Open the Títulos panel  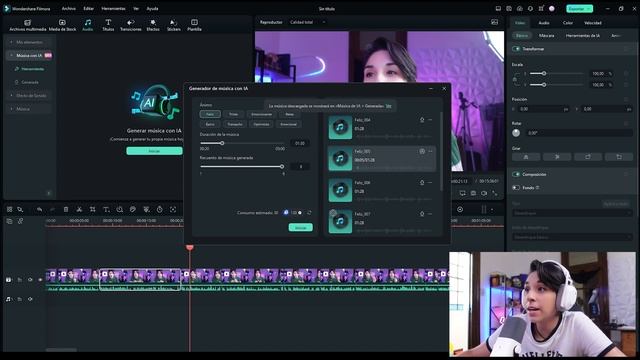click(108, 25)
